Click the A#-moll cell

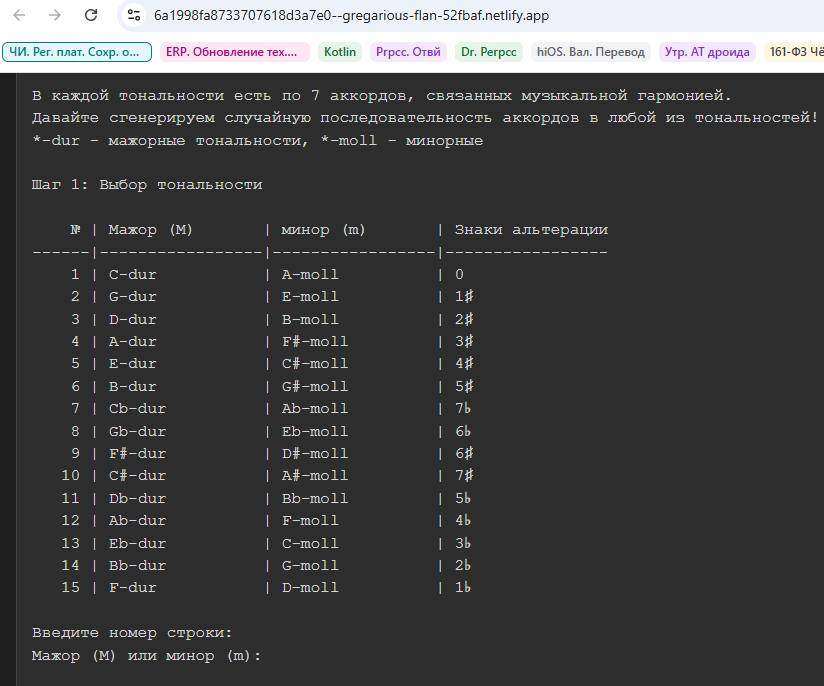315,476
